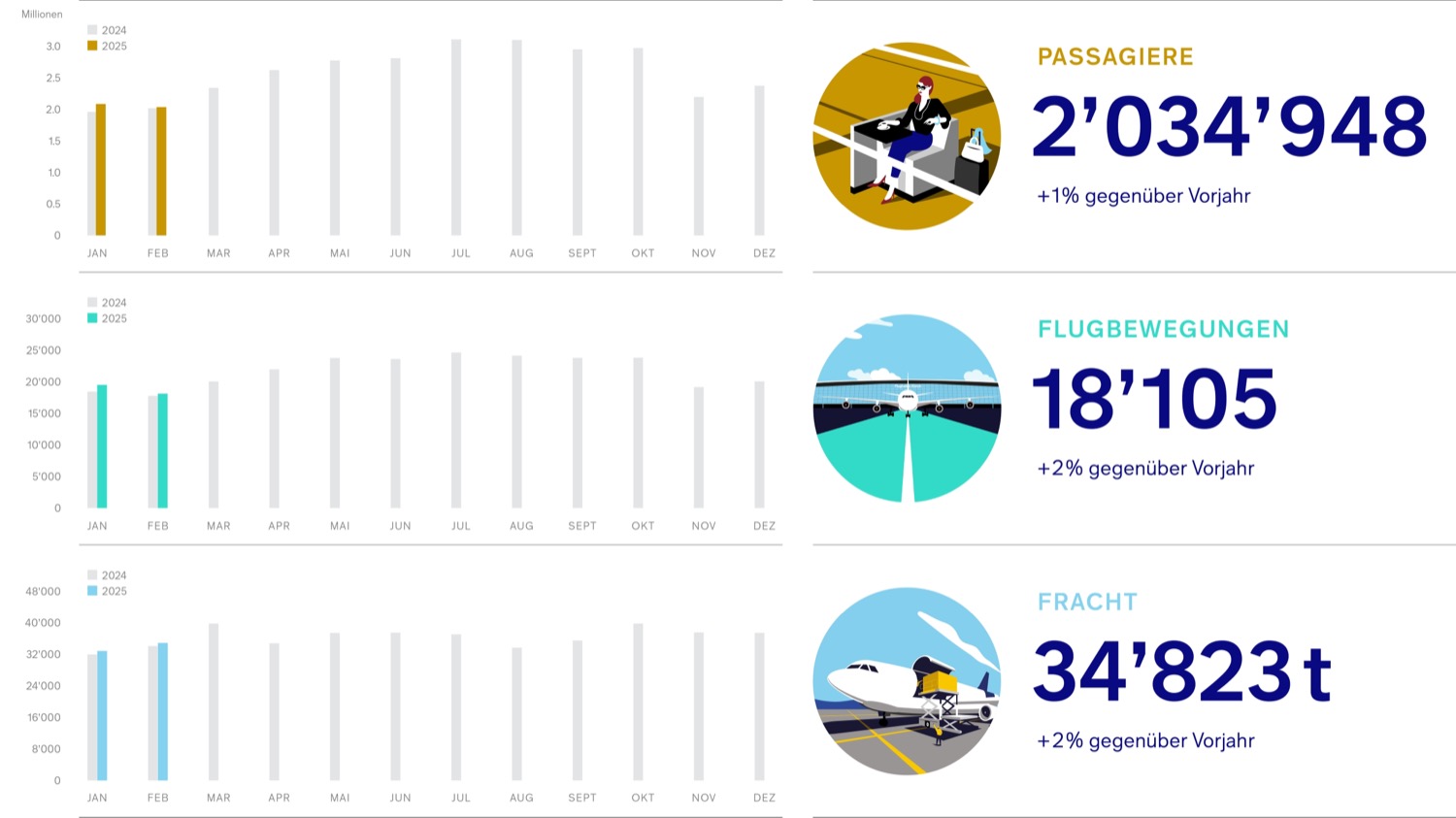
Task: Click the December bar in flight movements chart
Action: coord(759,444)
